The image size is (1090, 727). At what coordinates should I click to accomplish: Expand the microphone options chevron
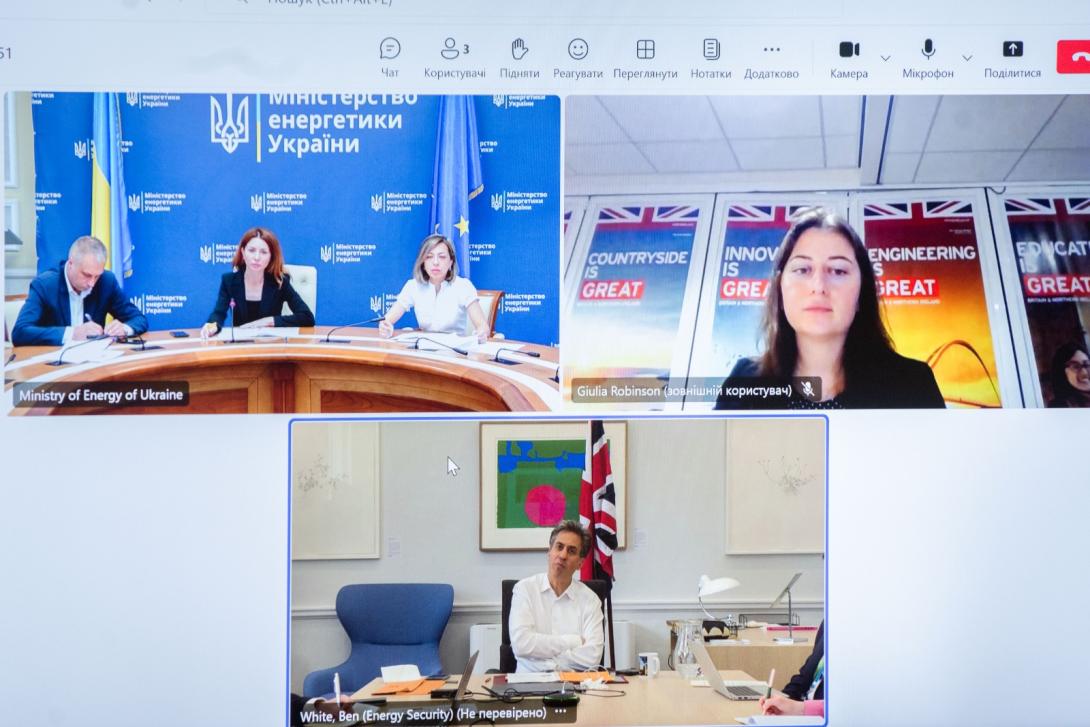coord(967,58)
